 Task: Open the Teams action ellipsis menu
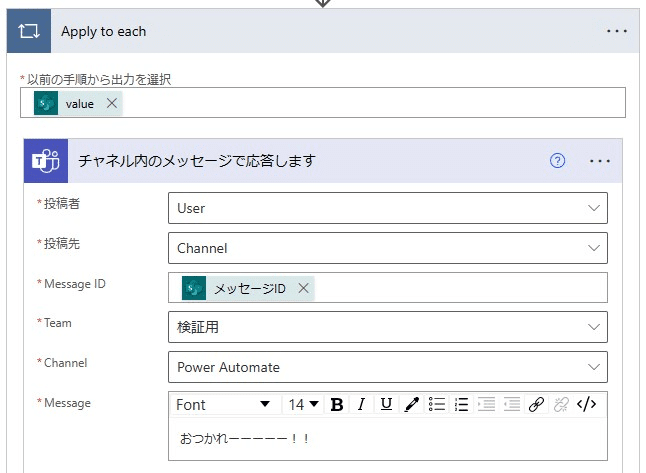[600, 161]
